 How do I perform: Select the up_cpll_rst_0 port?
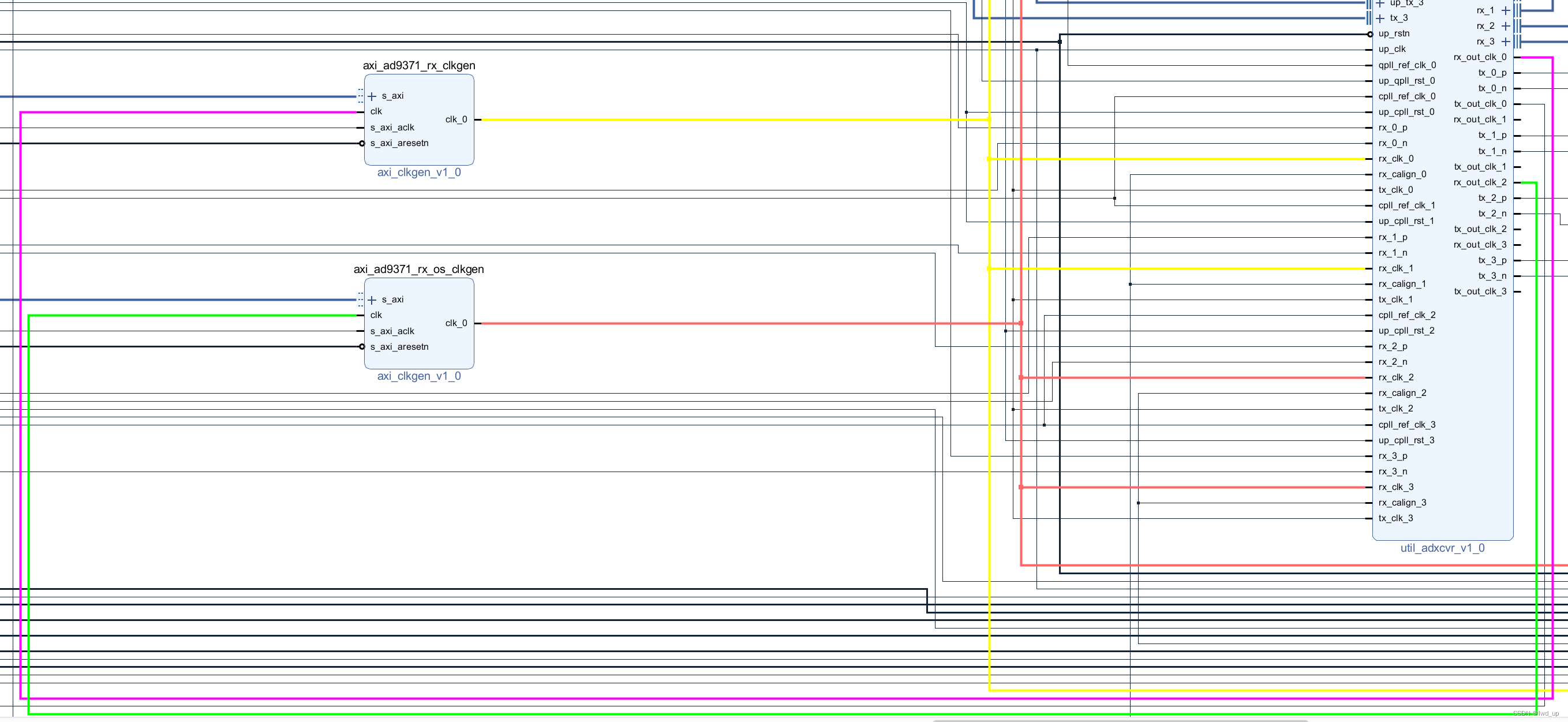pos(1406,112)
